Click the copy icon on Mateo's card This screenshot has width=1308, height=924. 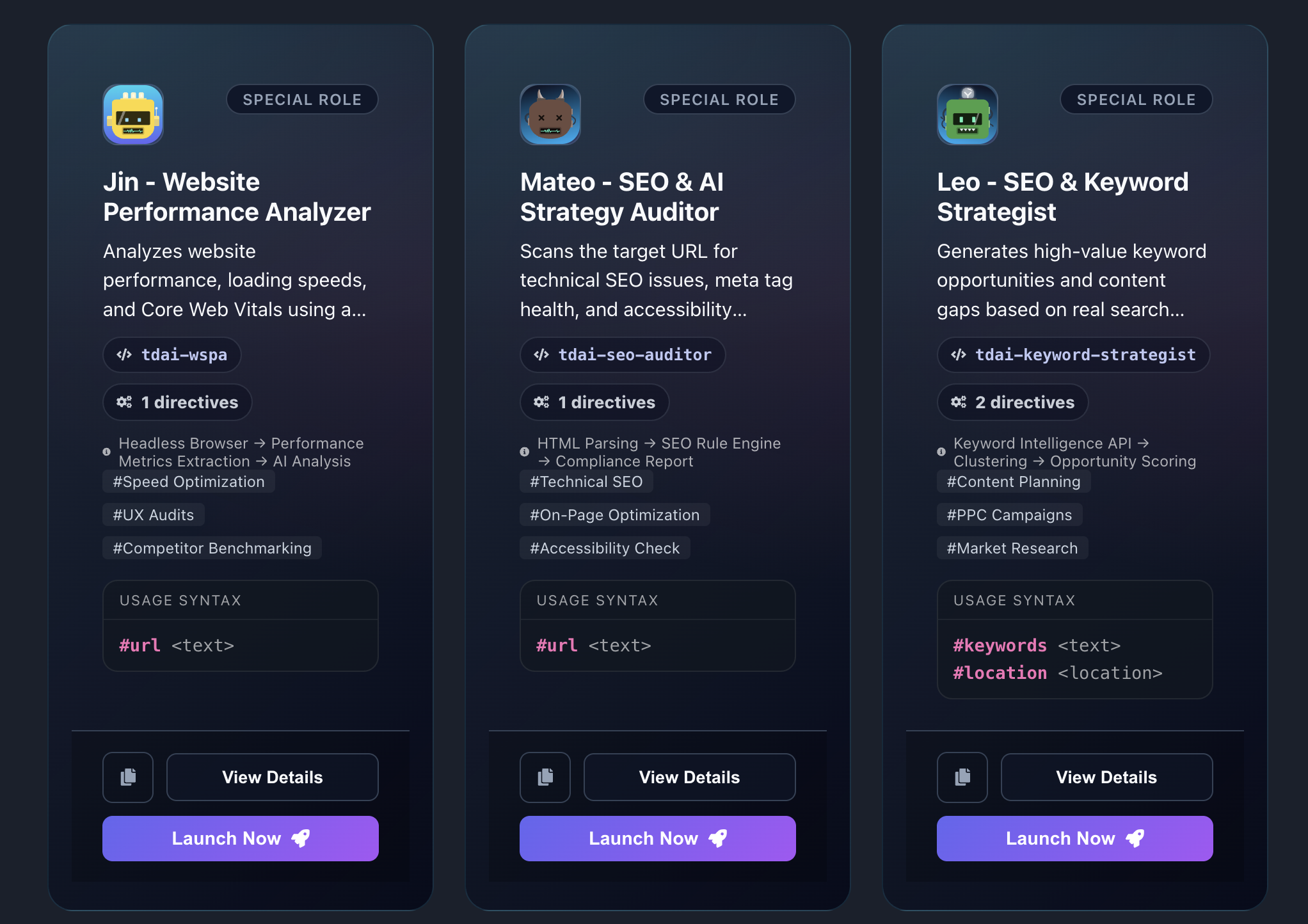(x=545, y=777)
